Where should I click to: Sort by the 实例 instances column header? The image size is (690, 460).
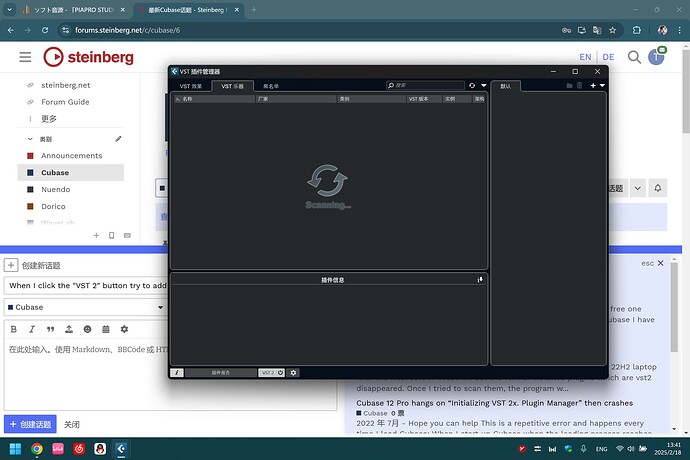coord(457,99)
